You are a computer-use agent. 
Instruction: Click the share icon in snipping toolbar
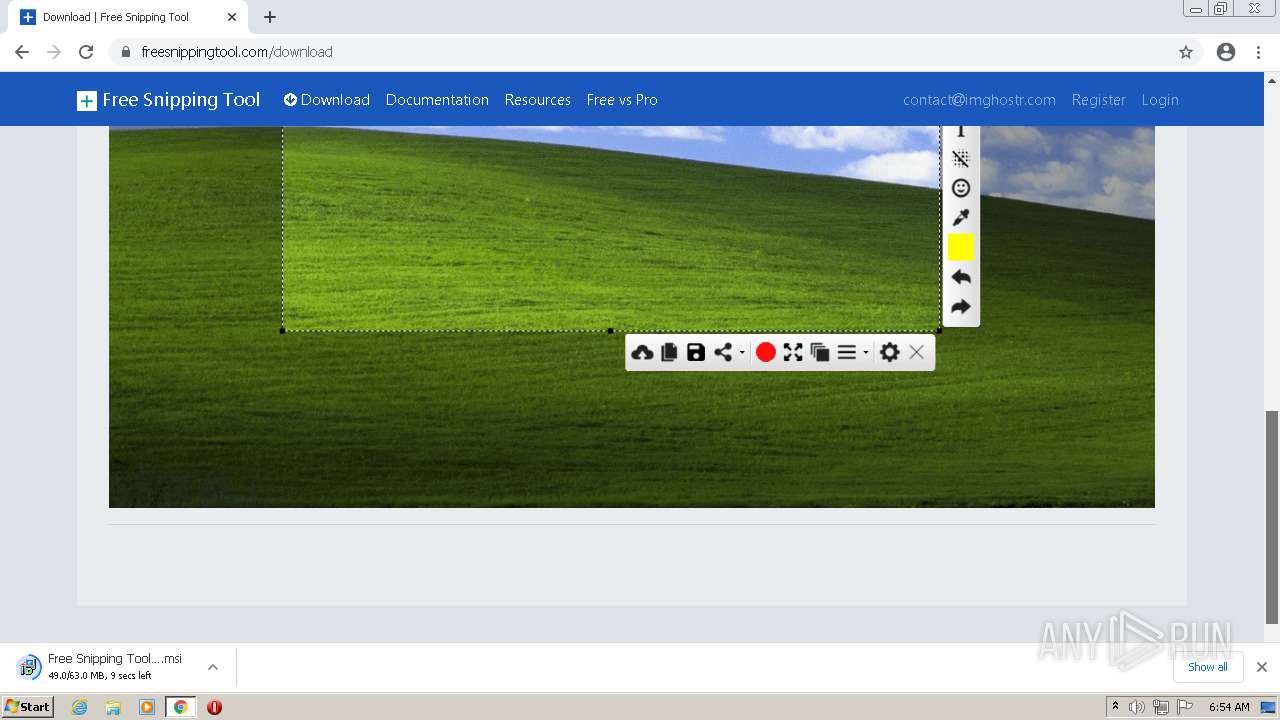pos(723,352)
